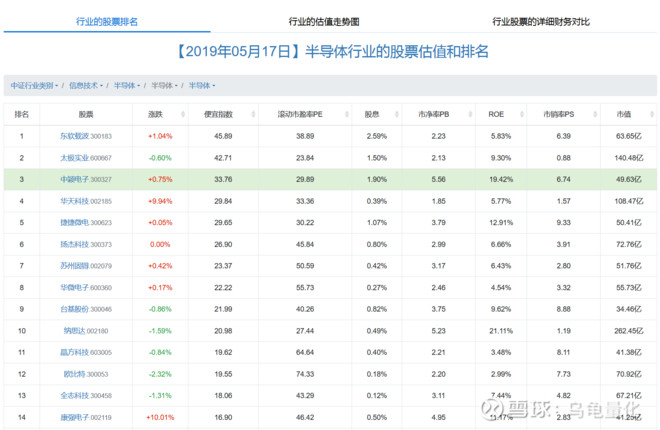660x430 pixels.
Task: Select the 捷捷微电 300623 link
Action: 86,223
